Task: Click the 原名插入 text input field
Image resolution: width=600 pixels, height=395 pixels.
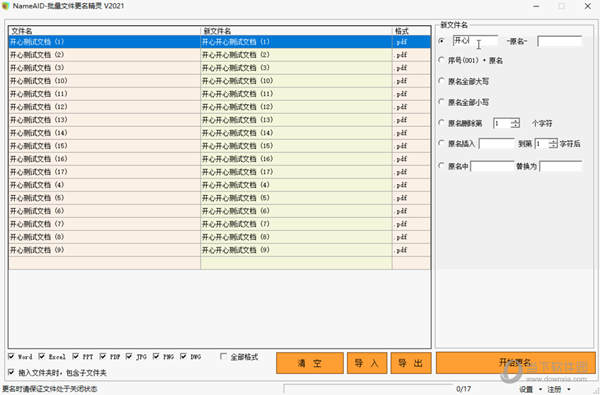Action: (x=496, y=144)
